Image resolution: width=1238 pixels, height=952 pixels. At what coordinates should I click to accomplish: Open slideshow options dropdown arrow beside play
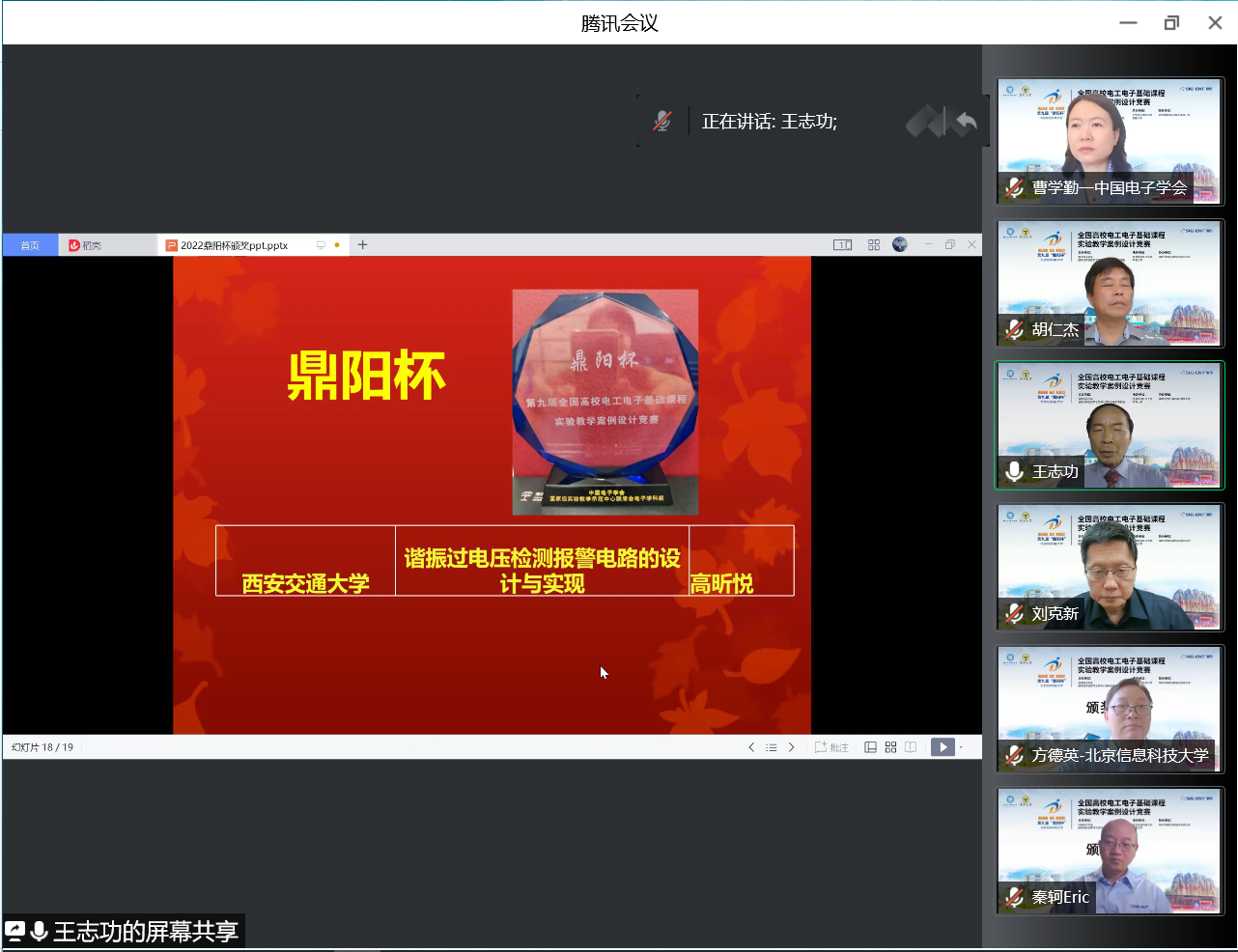[x=961, y=747]
